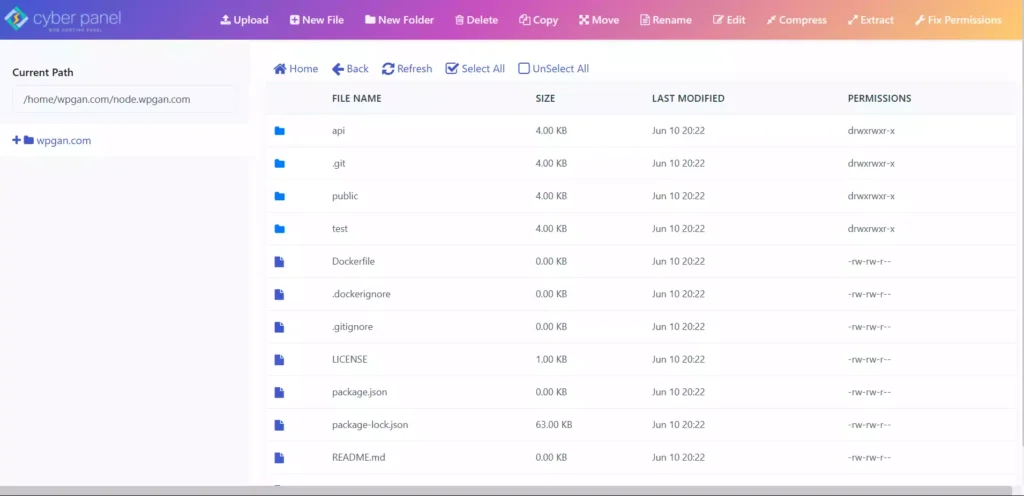Viewport: 1024px width, 496px height.
Task: Go to Home directory
Action: coord(296,69)
